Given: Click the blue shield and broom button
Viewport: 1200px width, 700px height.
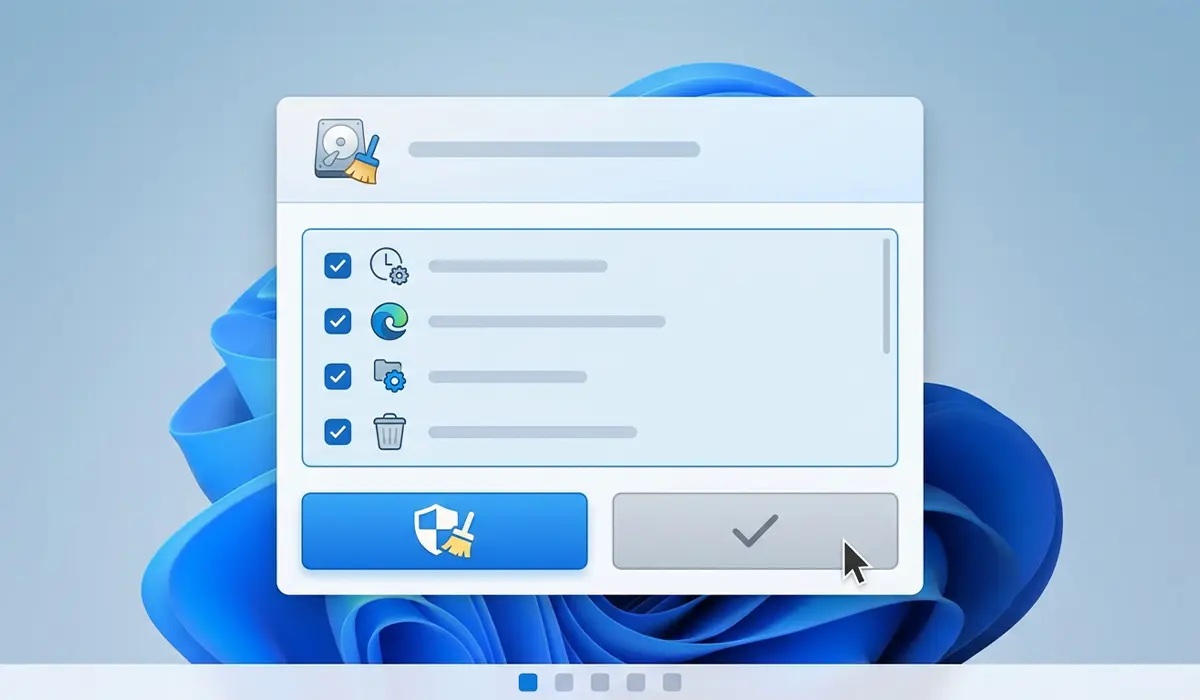Looking at the screenshot, I should [444, 531].
